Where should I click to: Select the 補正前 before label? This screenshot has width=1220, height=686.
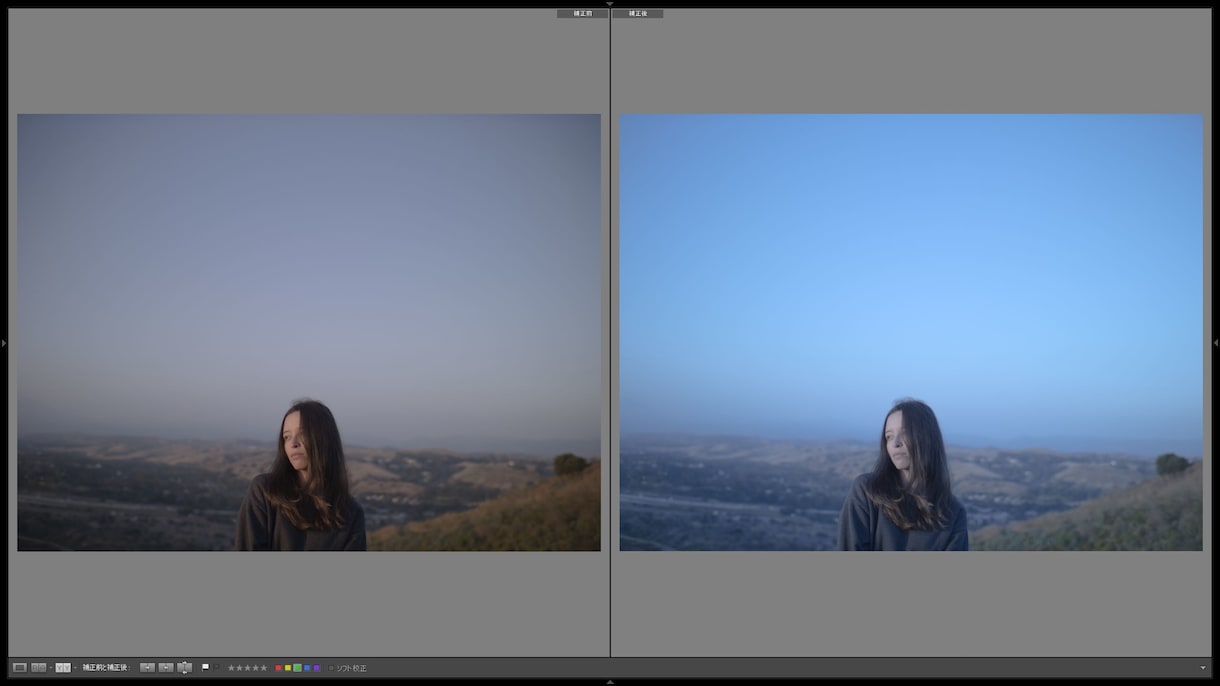coord(582,14)
